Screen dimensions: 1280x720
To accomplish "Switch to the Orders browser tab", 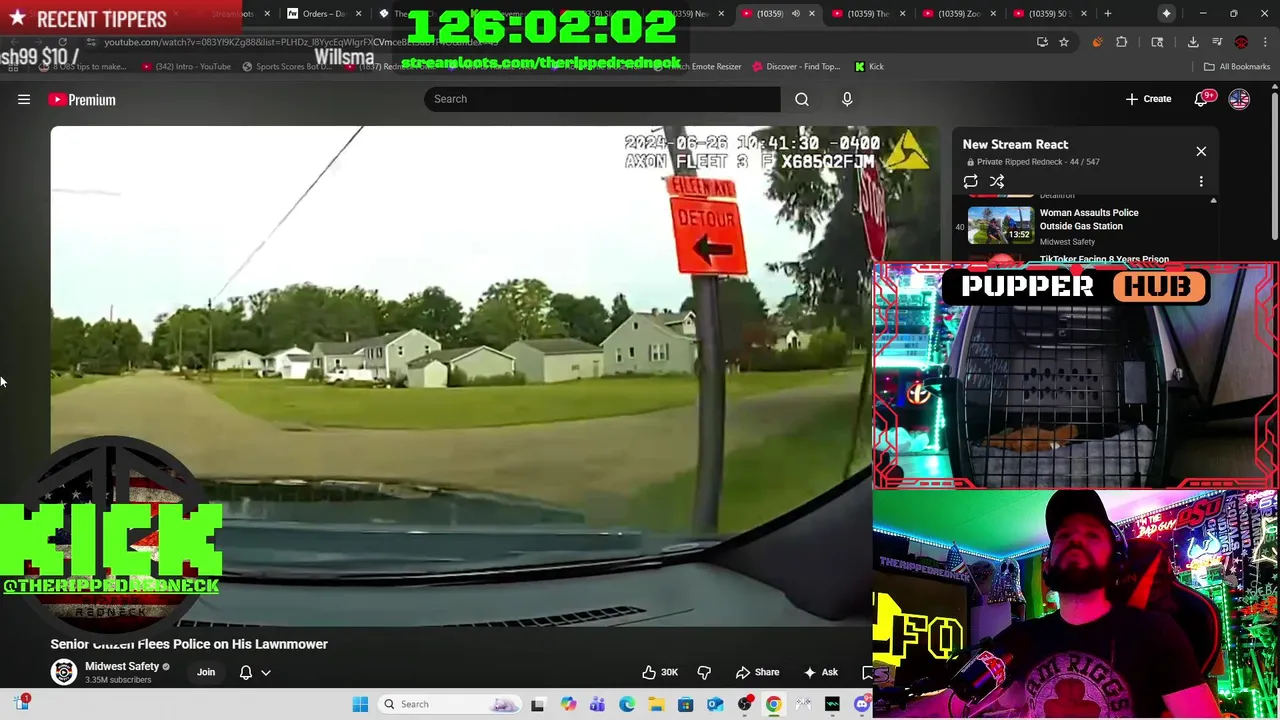I will point(323,13).
